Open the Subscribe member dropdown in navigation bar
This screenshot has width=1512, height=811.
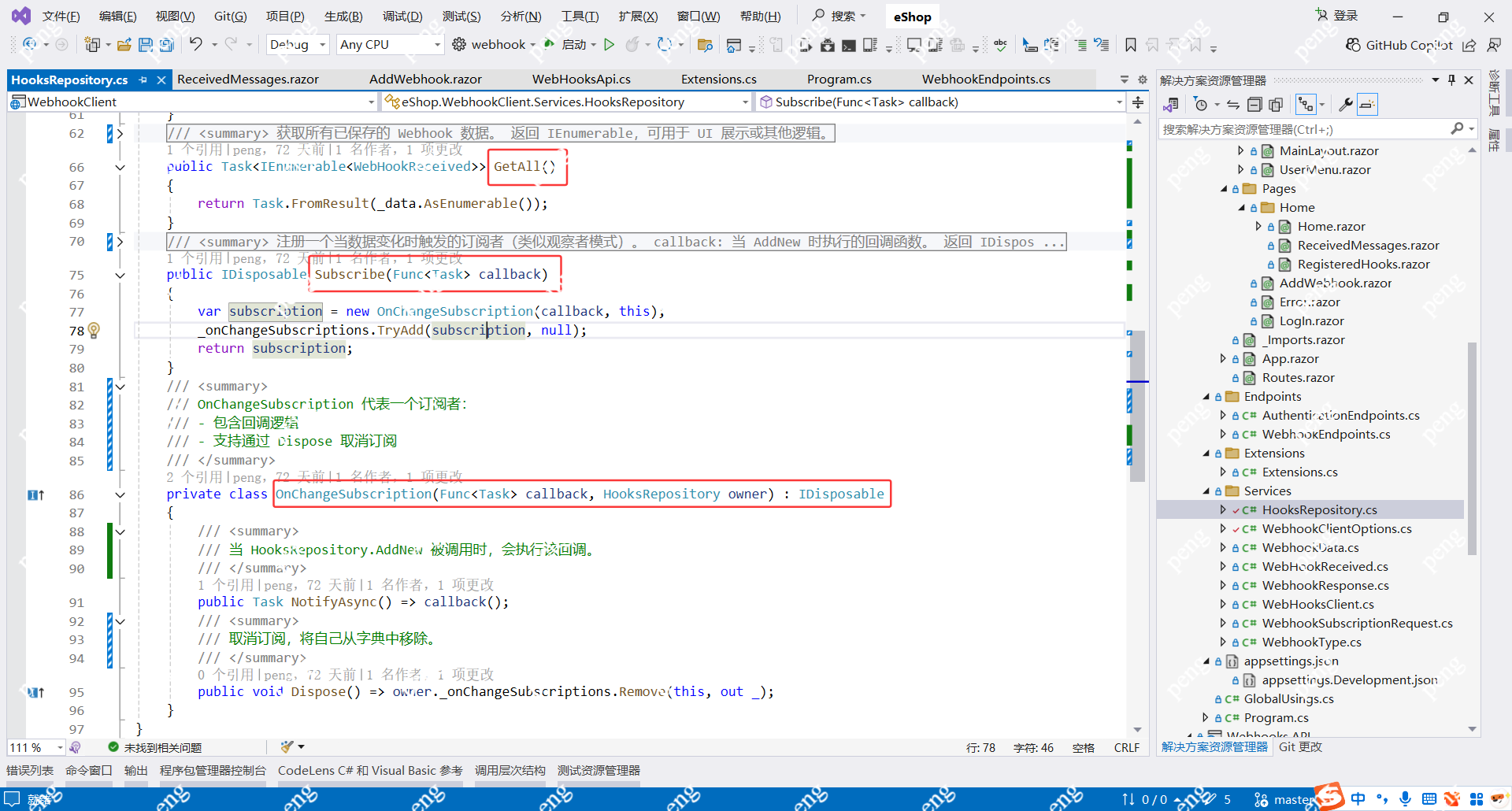tap(940, 102)
